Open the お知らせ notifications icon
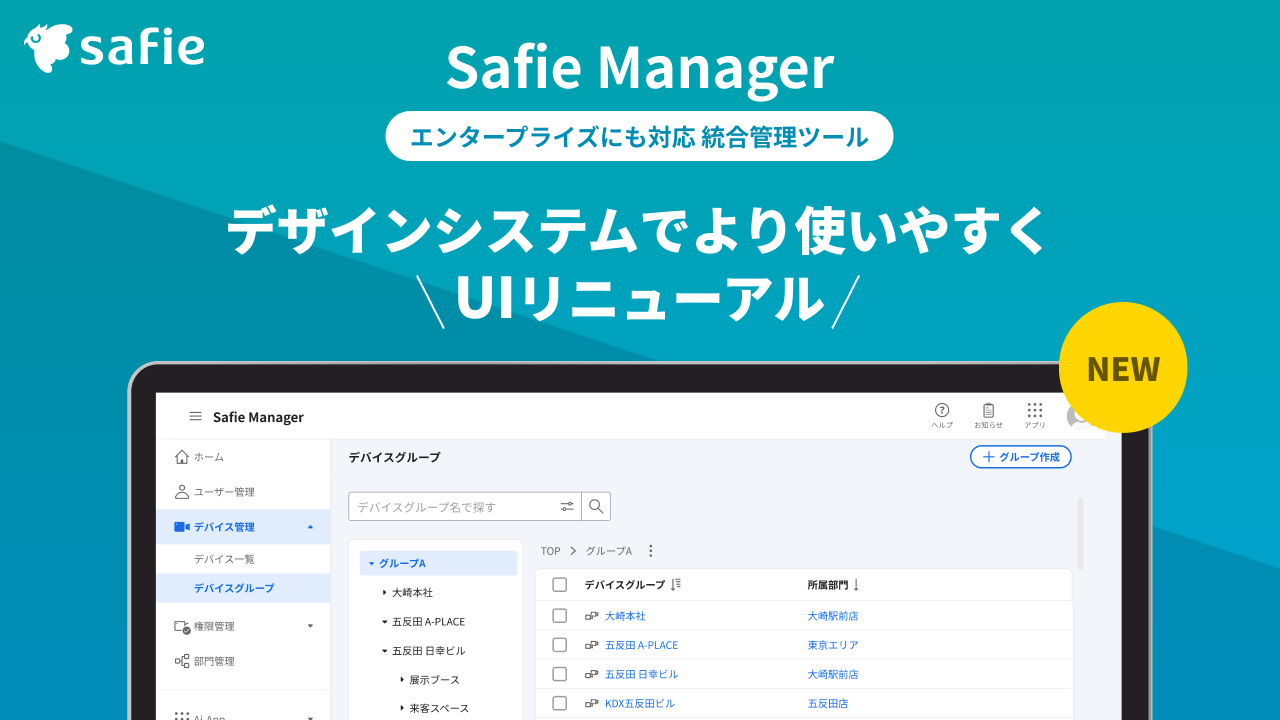Screen dimensions: 1280x720 pyautogui.click(x=988, y=410)
